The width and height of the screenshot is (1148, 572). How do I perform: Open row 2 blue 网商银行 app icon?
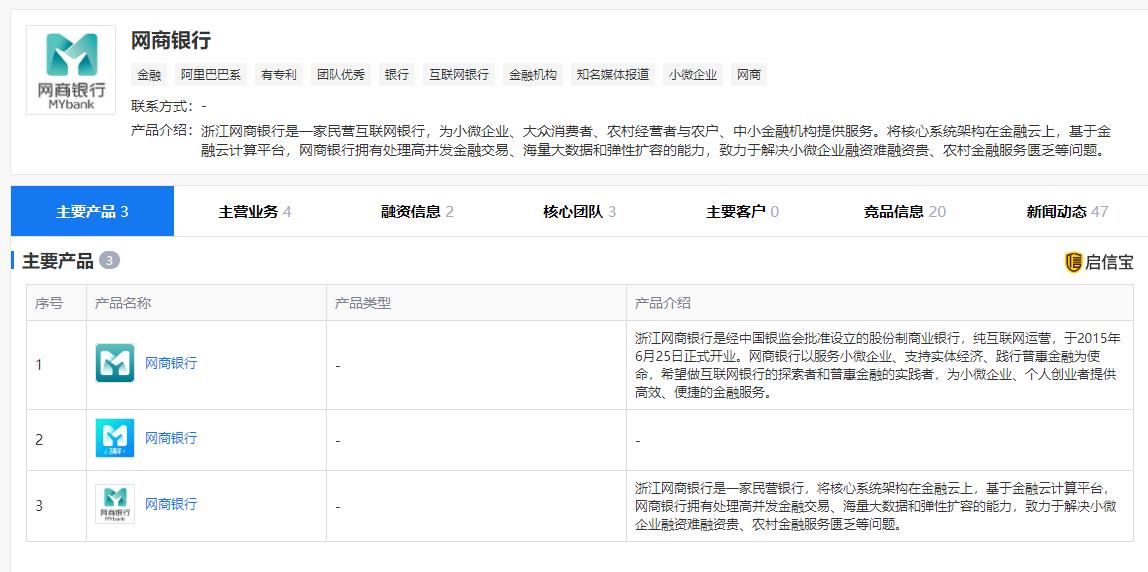115,438
